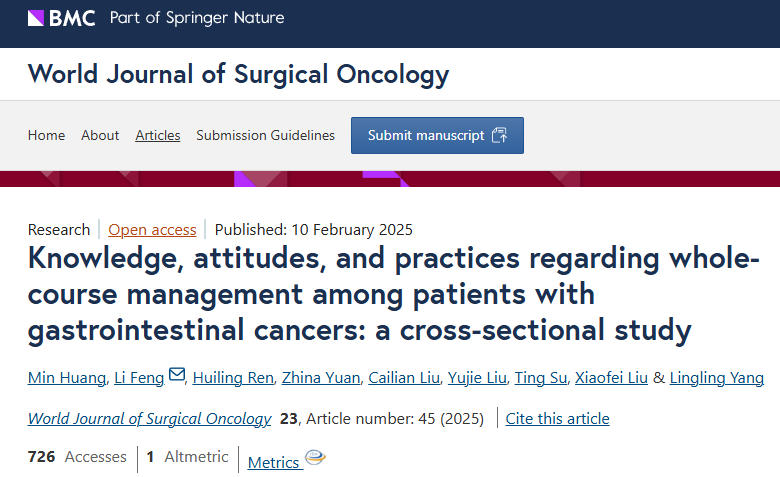
Task: Go to the Articles section
Action: pyautogui.click(x=158, y=136)
